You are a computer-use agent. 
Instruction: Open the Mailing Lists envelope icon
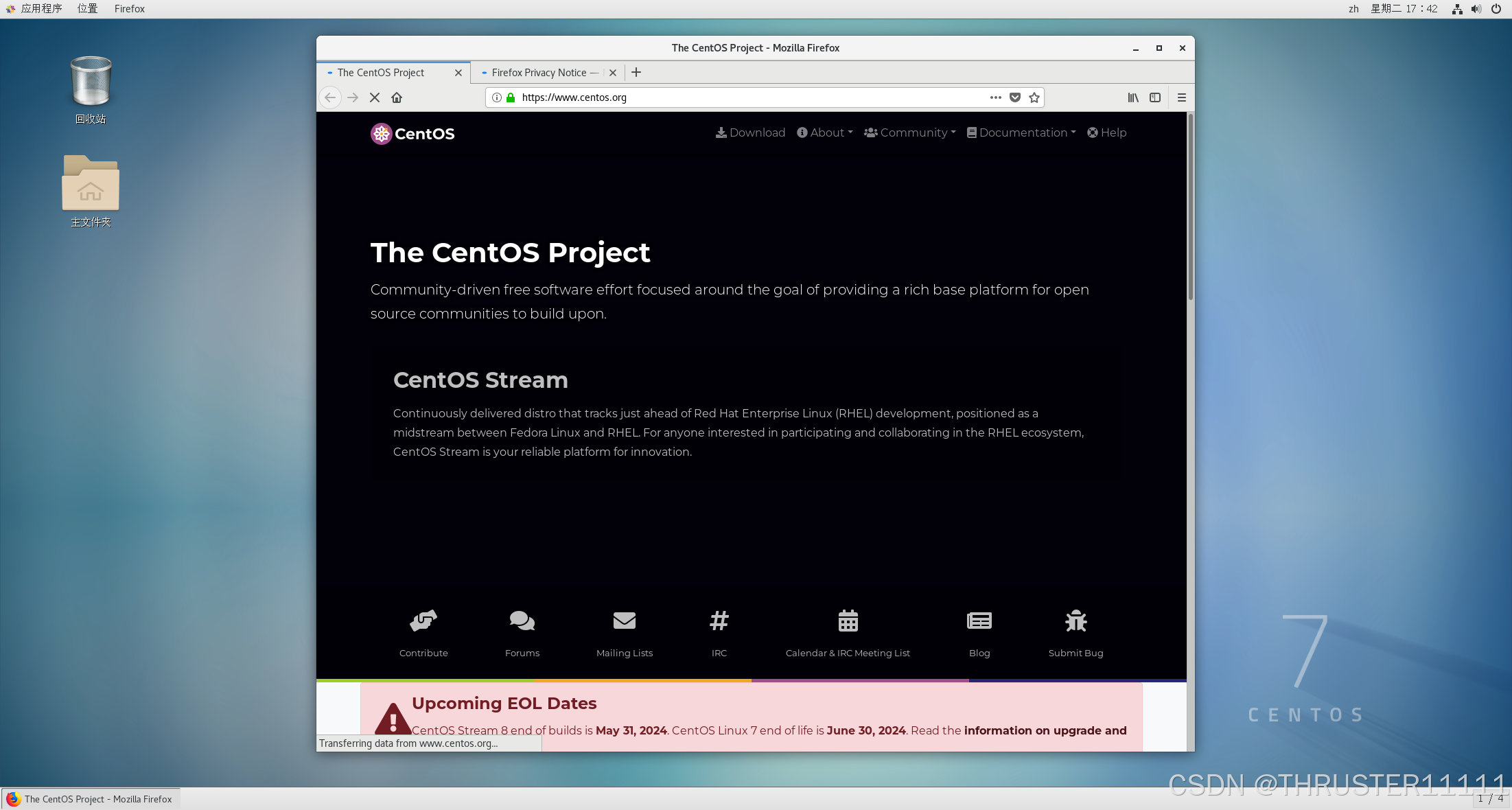[625, 621]
